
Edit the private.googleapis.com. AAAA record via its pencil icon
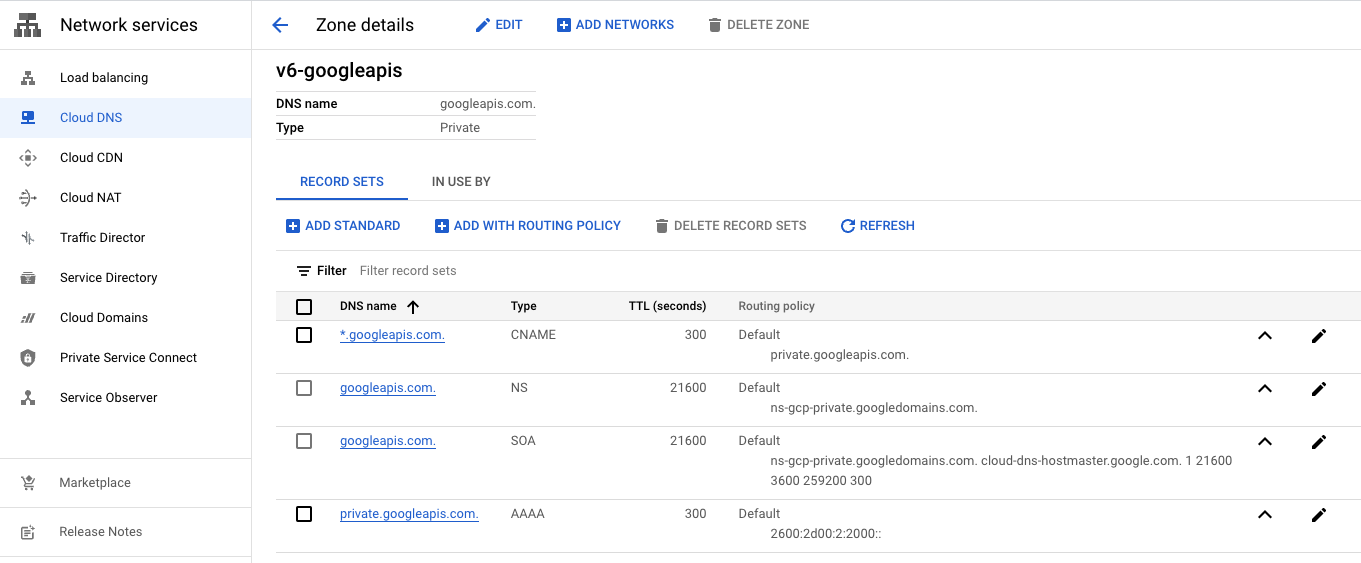(1318, 515)
